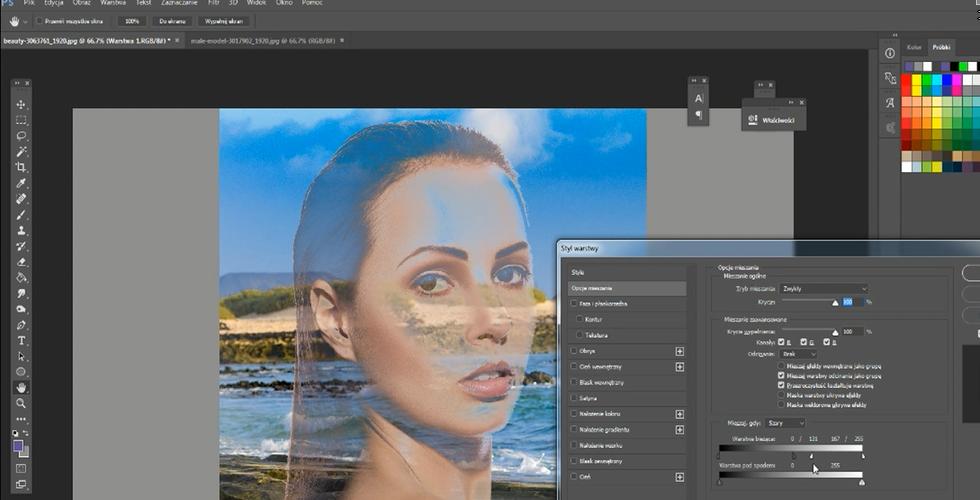
Task: Uncheck the G channel checkbox
Action: pyautogui.click(x=804, y=342)
